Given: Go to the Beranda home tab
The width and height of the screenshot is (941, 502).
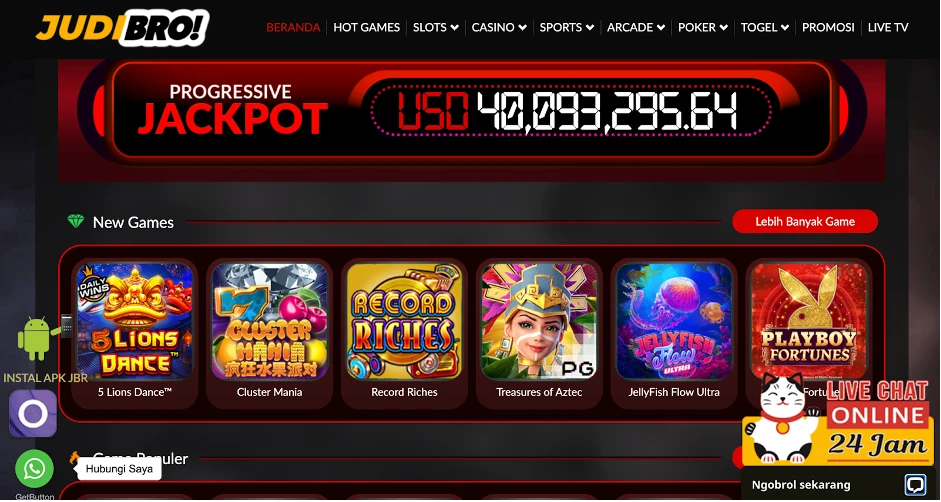Looking at the screenshot, I should (x=293, y=27).
